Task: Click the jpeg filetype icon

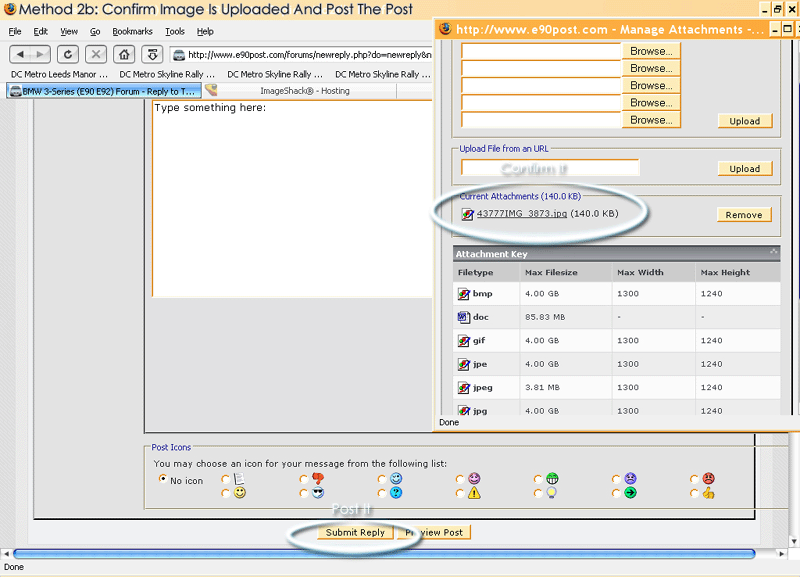Action: (463, 388)
